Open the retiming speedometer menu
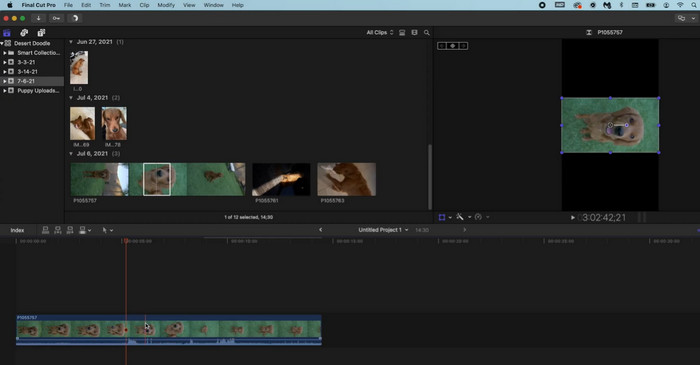 point(478,217)
